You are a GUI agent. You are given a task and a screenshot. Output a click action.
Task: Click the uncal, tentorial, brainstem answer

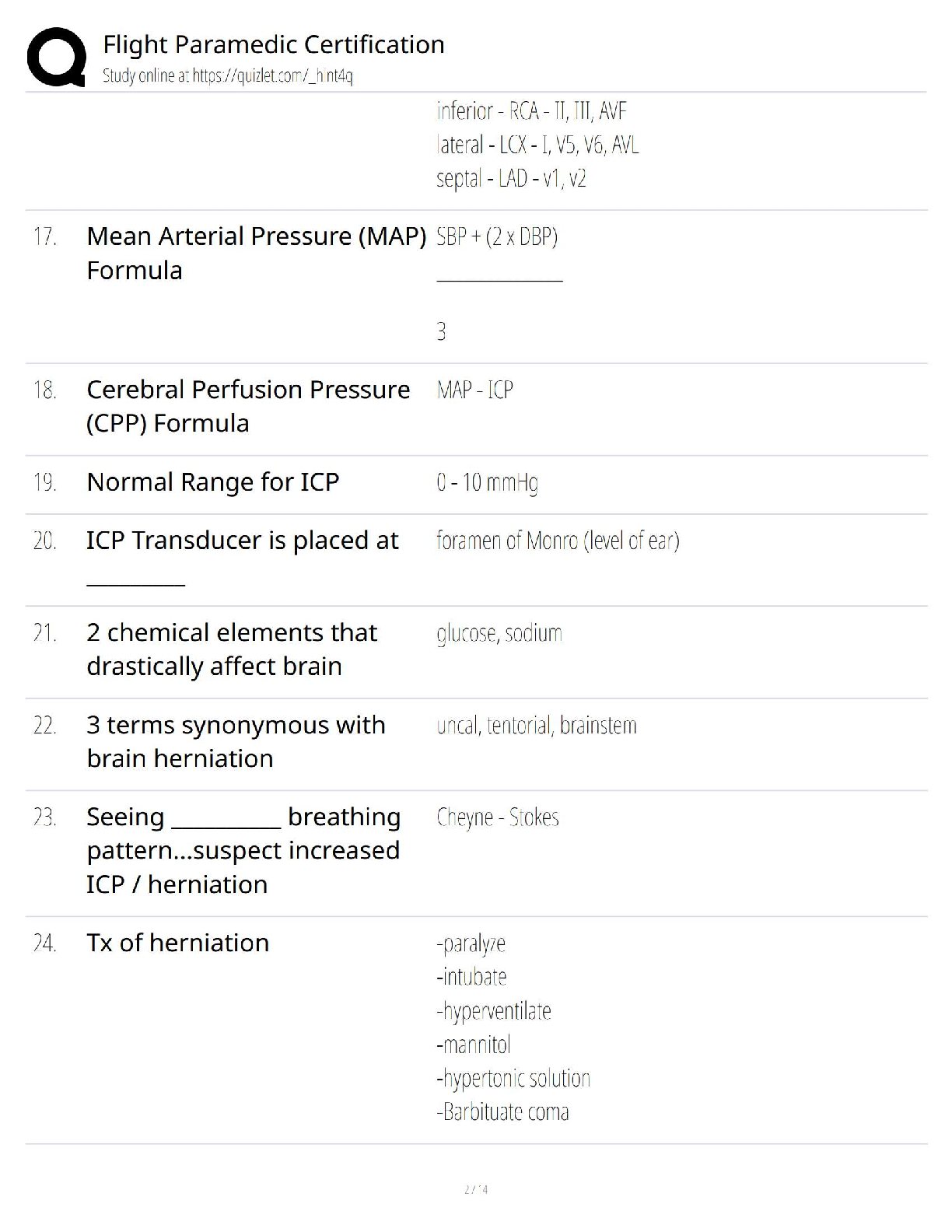537,726
